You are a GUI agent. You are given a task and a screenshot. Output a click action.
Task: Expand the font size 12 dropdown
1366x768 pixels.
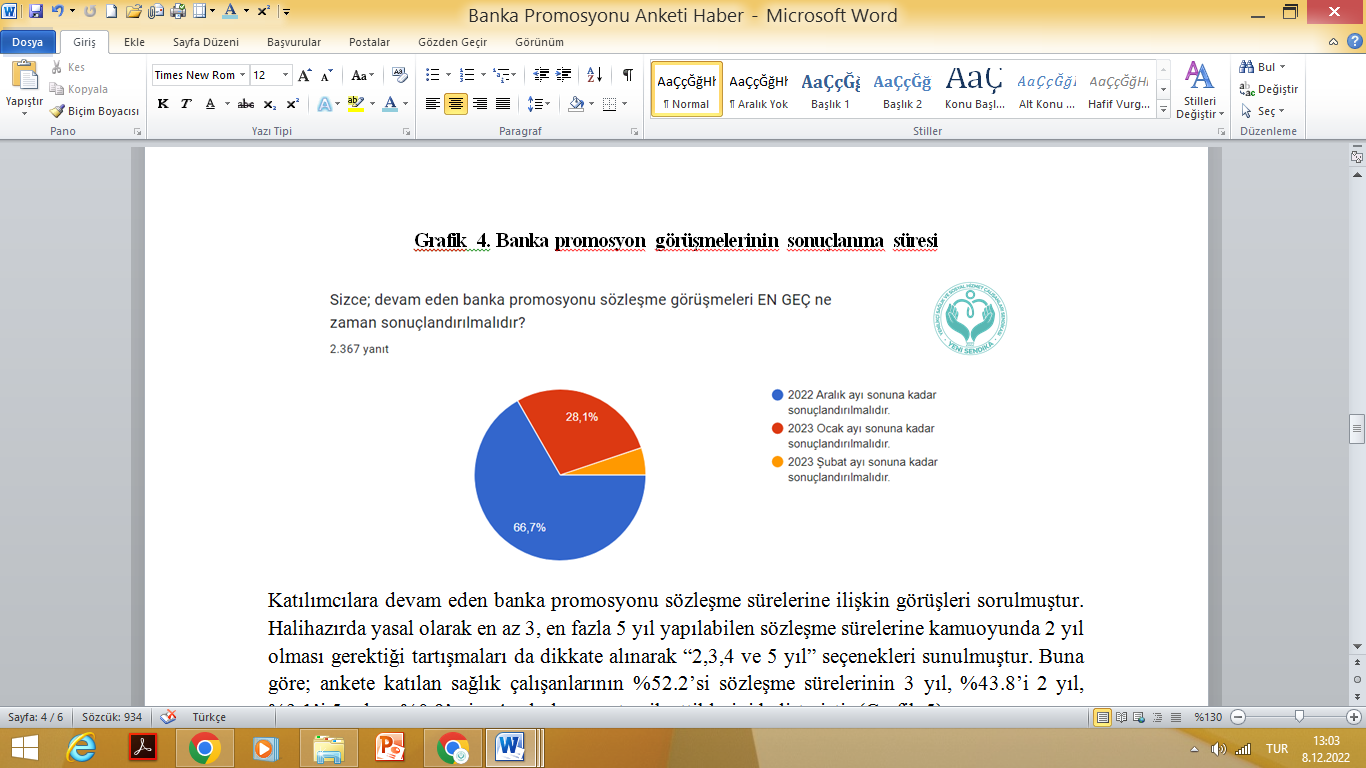tap(286, 75)
